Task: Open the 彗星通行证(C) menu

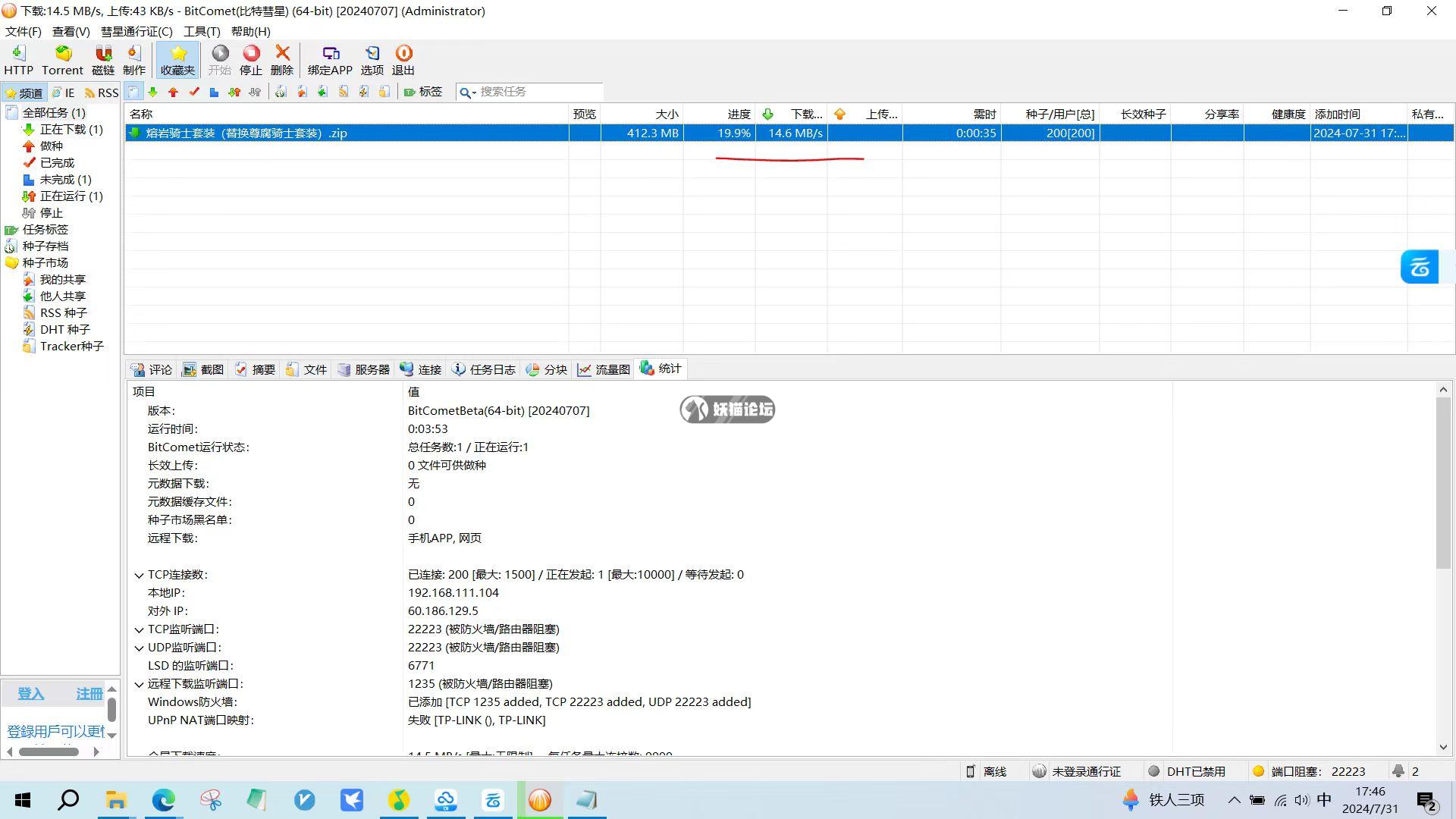Action: (x=136, y=31)
